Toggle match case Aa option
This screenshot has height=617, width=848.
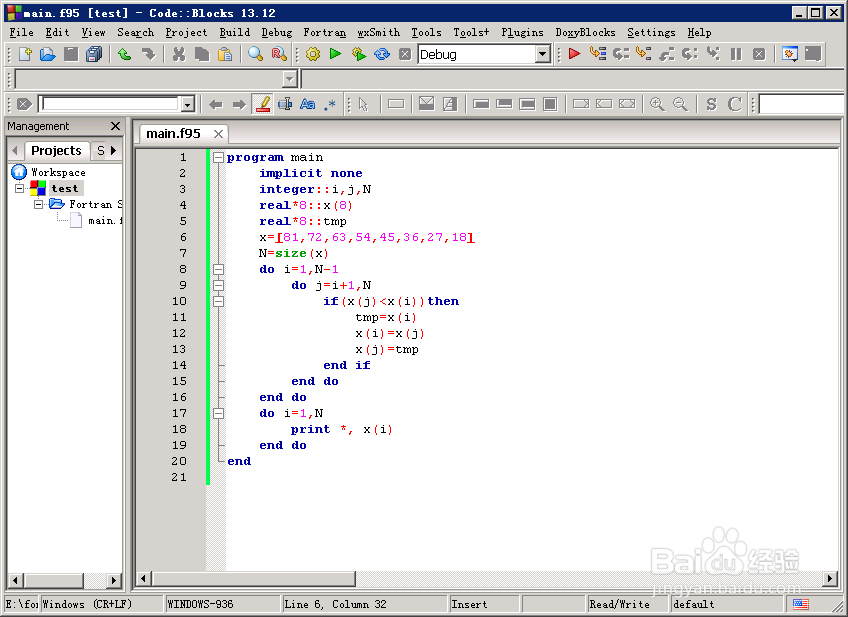pos(308,104)
